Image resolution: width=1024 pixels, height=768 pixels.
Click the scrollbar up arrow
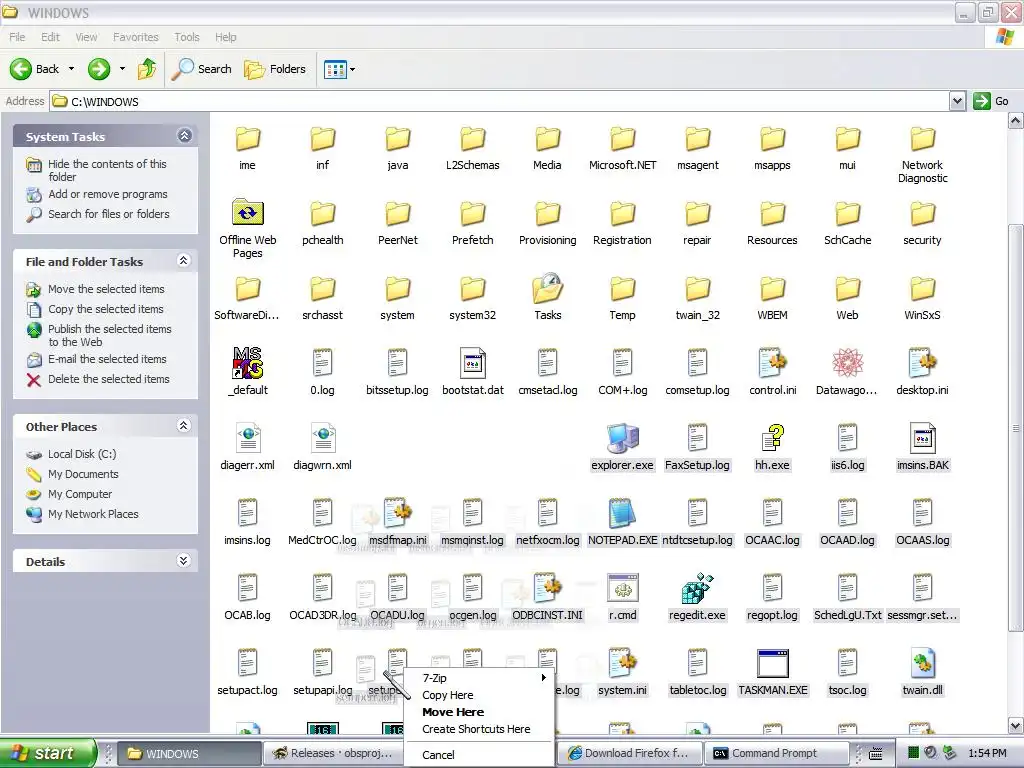(x=1016, y=121)
